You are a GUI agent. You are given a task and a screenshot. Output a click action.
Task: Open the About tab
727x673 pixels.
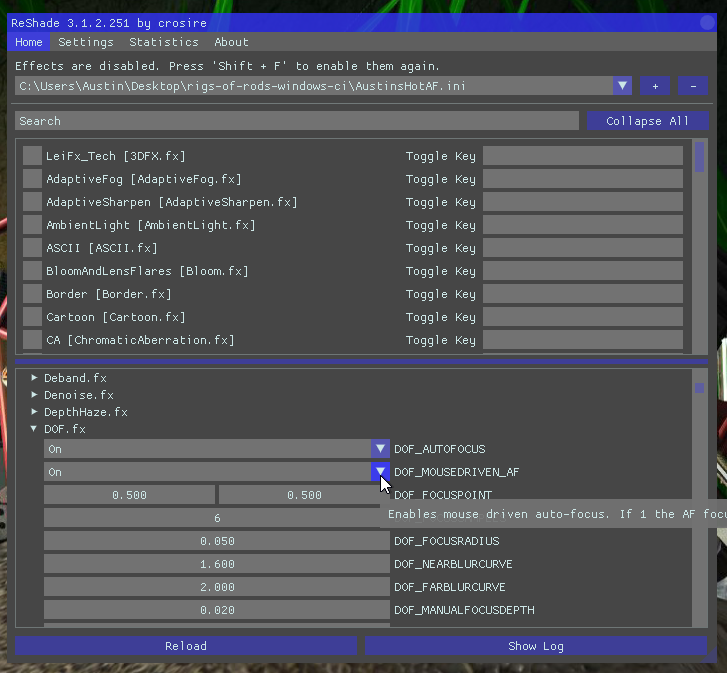tap(231, 42)
